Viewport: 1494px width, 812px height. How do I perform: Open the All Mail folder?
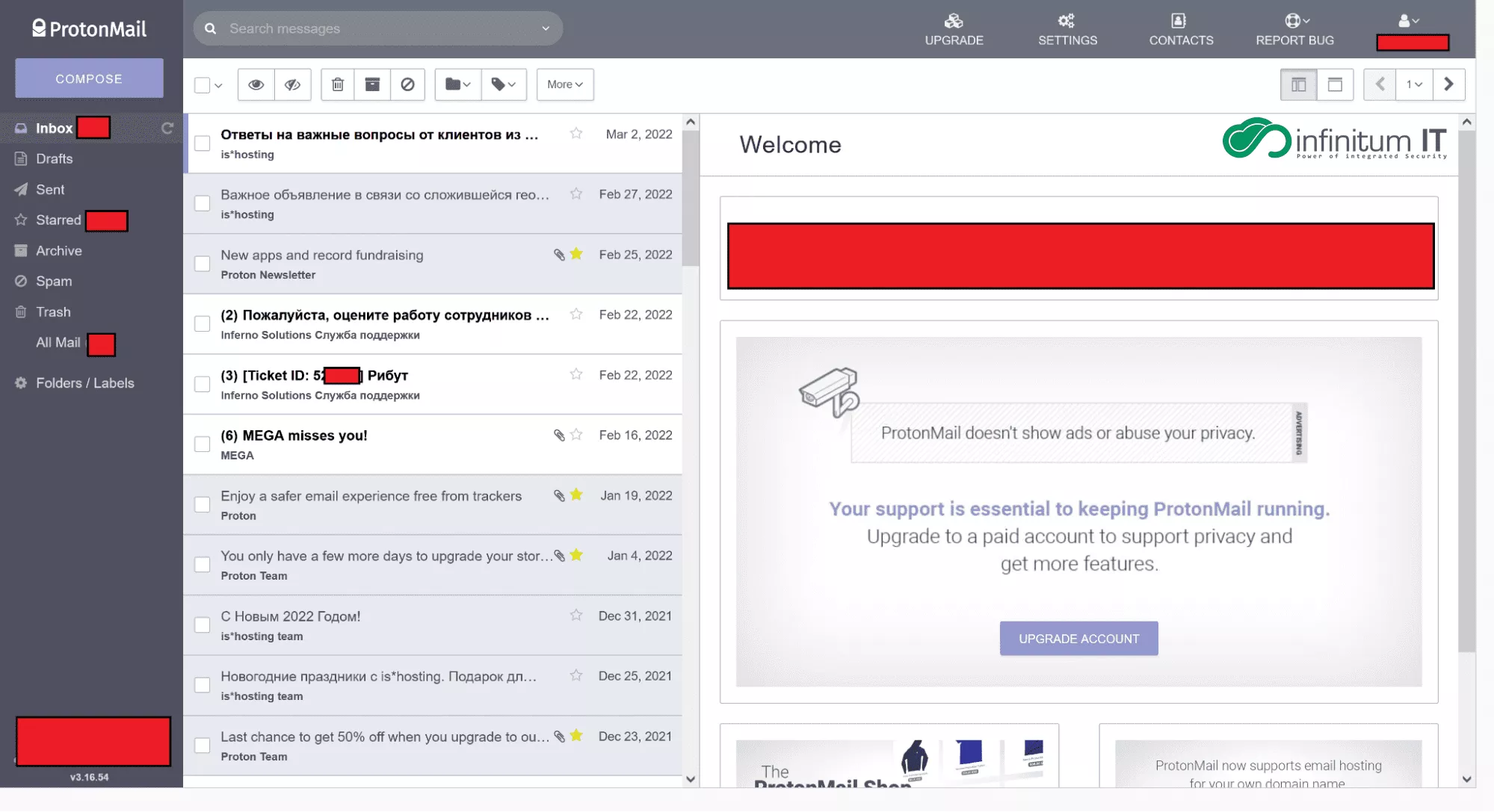(x=58, y=343)
